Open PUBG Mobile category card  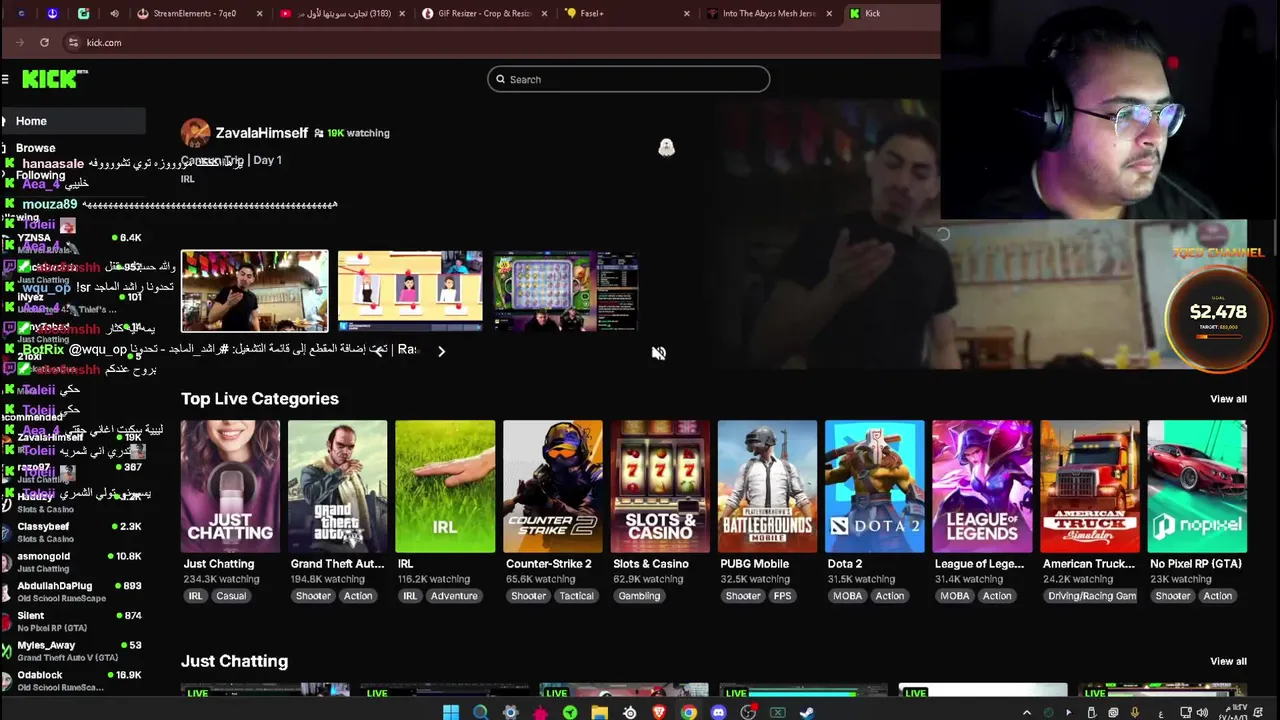[767, 486]
